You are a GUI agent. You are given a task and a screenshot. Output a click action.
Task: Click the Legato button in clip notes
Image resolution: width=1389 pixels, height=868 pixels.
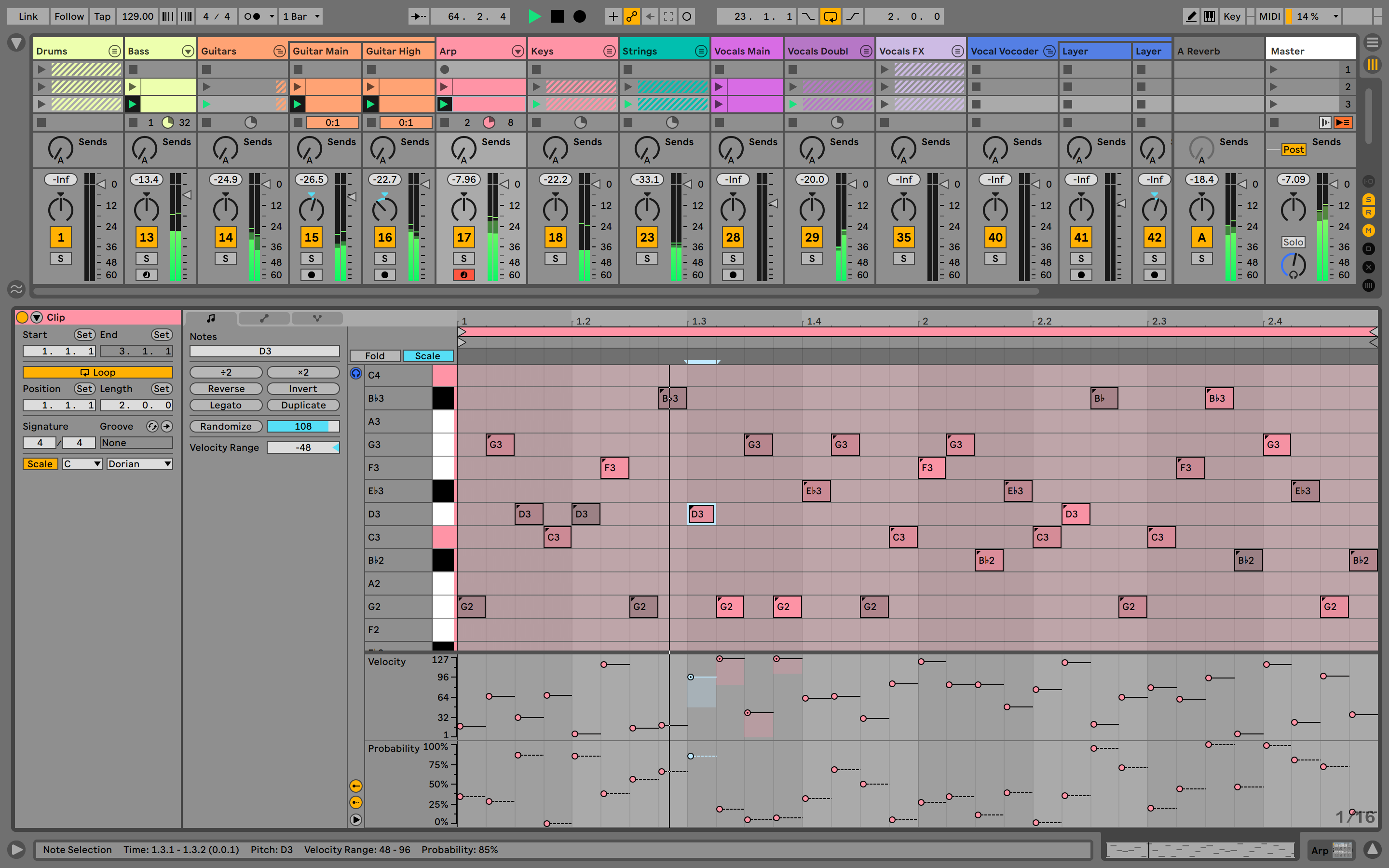coord(224,405)
